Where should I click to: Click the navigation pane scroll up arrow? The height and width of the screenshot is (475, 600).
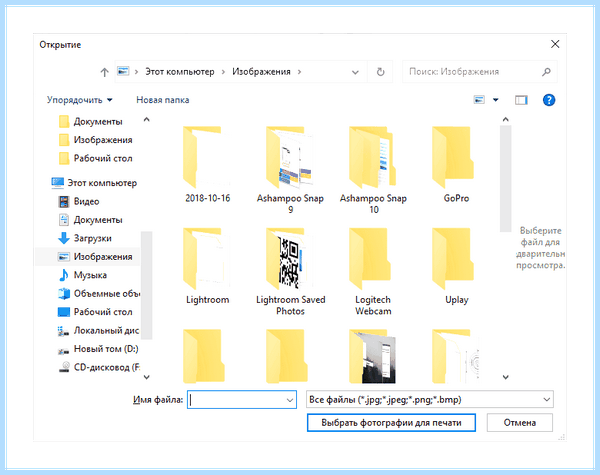[146, 119]
